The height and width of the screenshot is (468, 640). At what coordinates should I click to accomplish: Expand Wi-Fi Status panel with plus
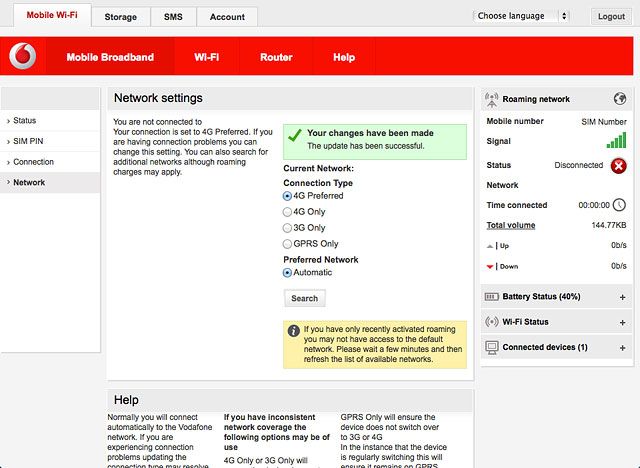pyautogui.click(x=622, y=322)
